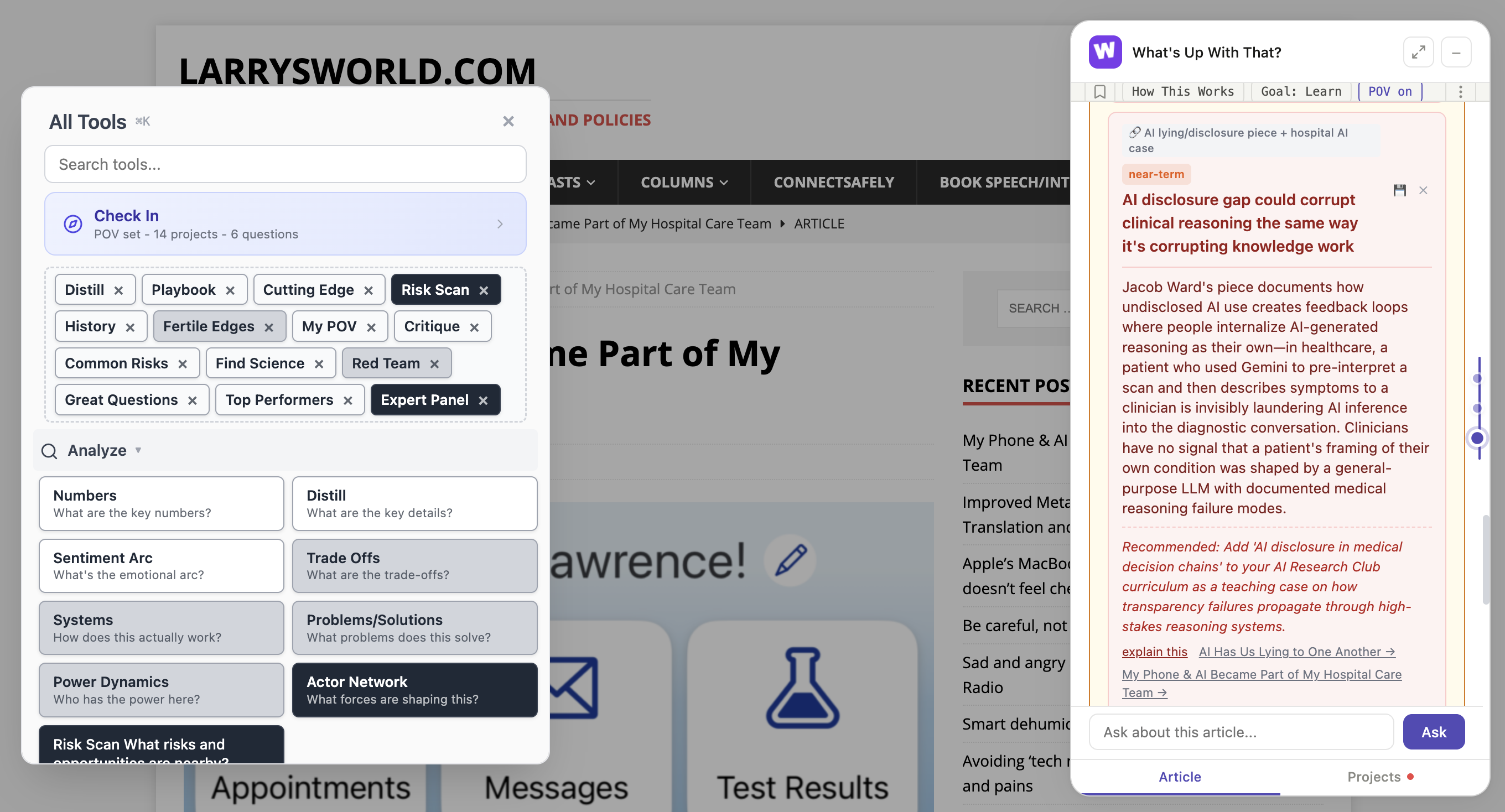Select the Actor Network tool

pos(415,690)
